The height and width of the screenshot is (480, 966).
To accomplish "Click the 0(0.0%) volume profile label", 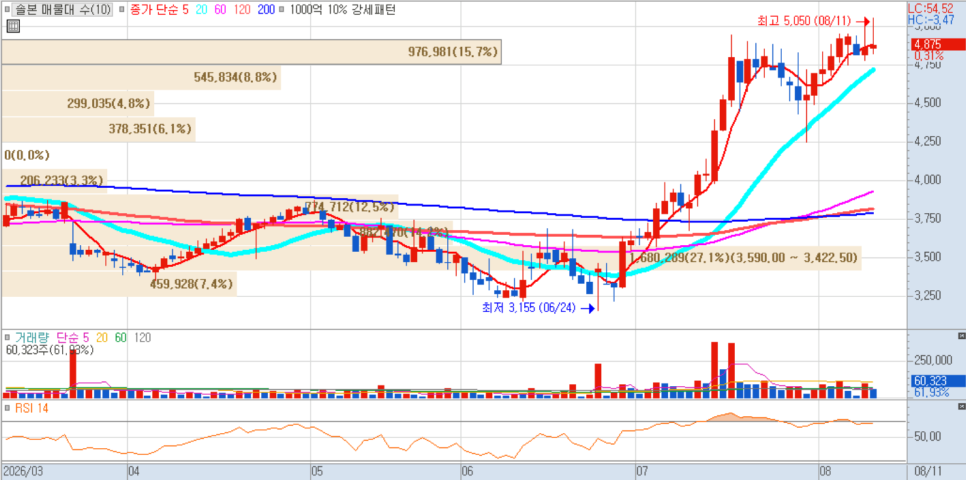I will (x=27, y=155).
